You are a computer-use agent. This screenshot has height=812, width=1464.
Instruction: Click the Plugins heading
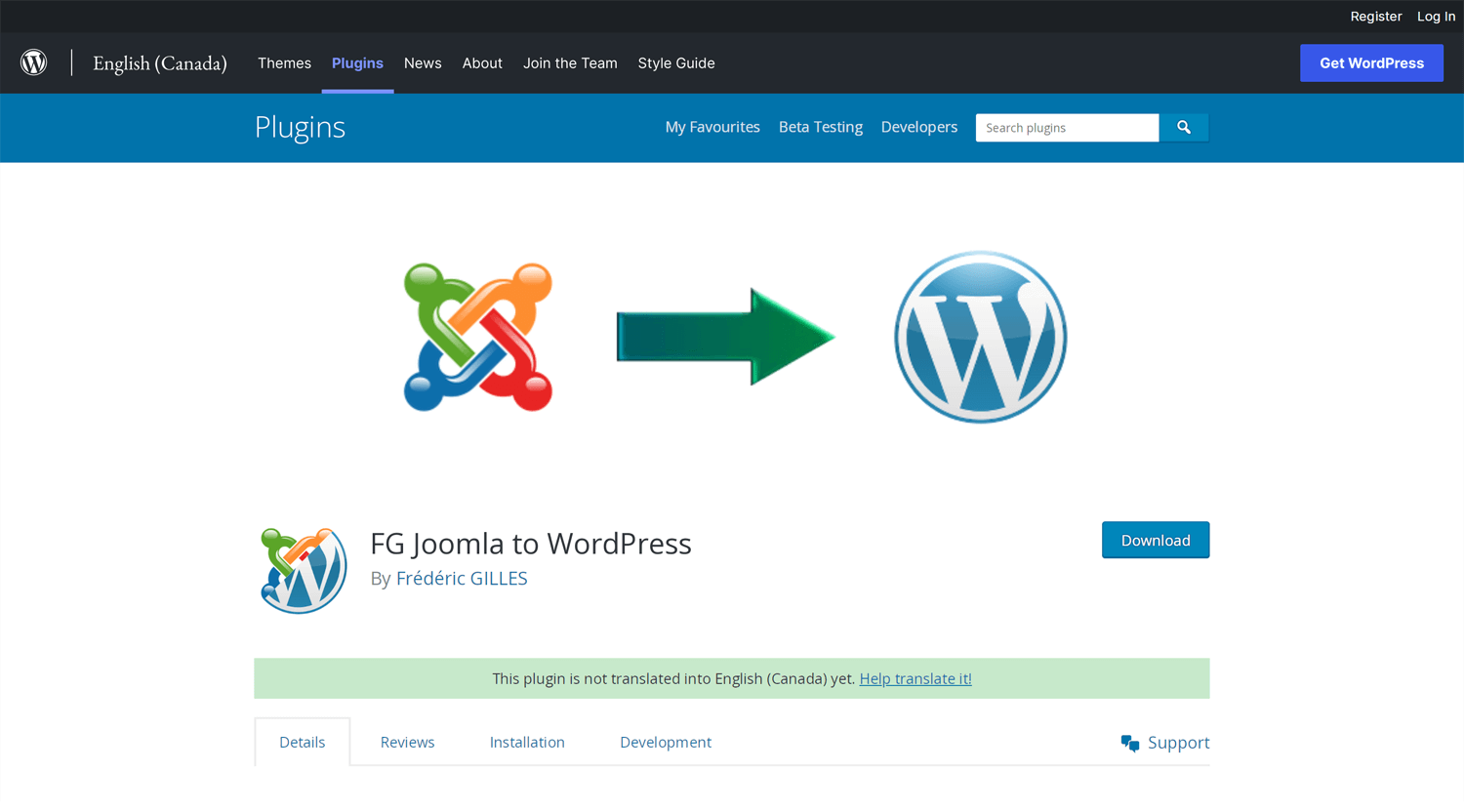point(300,127)
